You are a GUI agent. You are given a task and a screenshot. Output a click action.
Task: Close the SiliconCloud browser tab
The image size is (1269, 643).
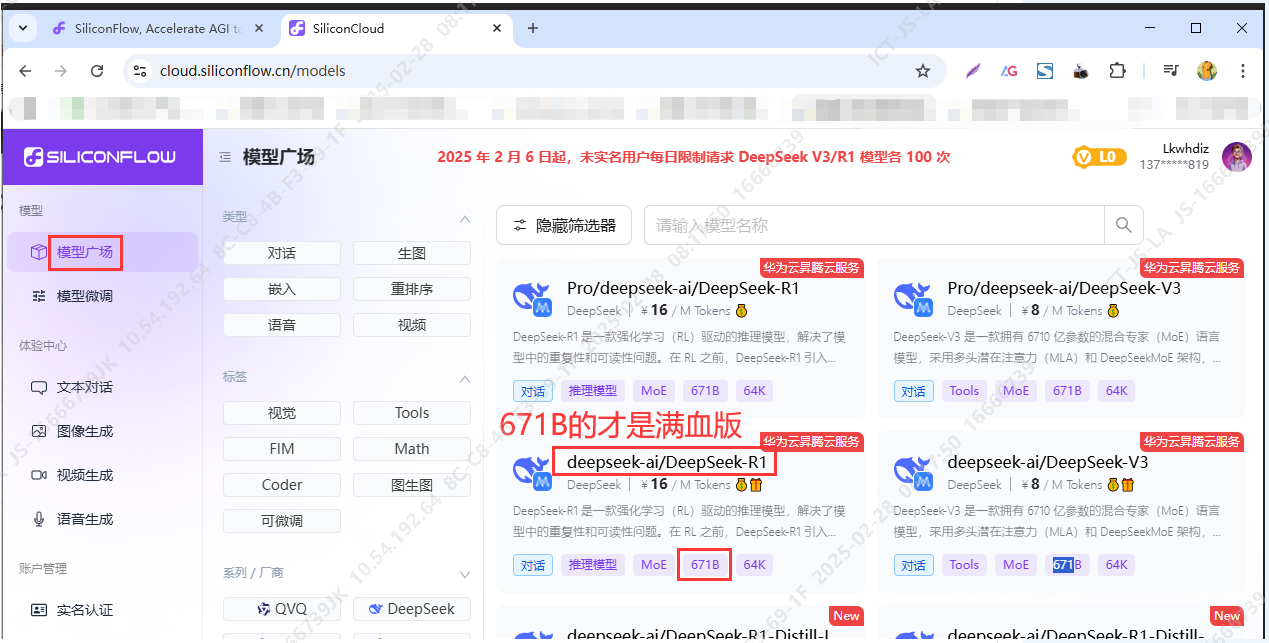tap(495, 28)
